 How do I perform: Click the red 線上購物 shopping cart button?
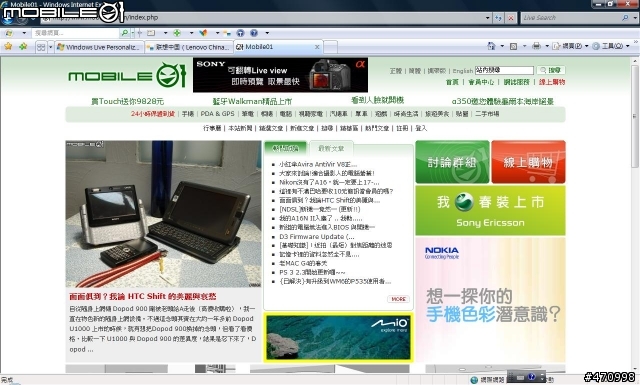528,162
